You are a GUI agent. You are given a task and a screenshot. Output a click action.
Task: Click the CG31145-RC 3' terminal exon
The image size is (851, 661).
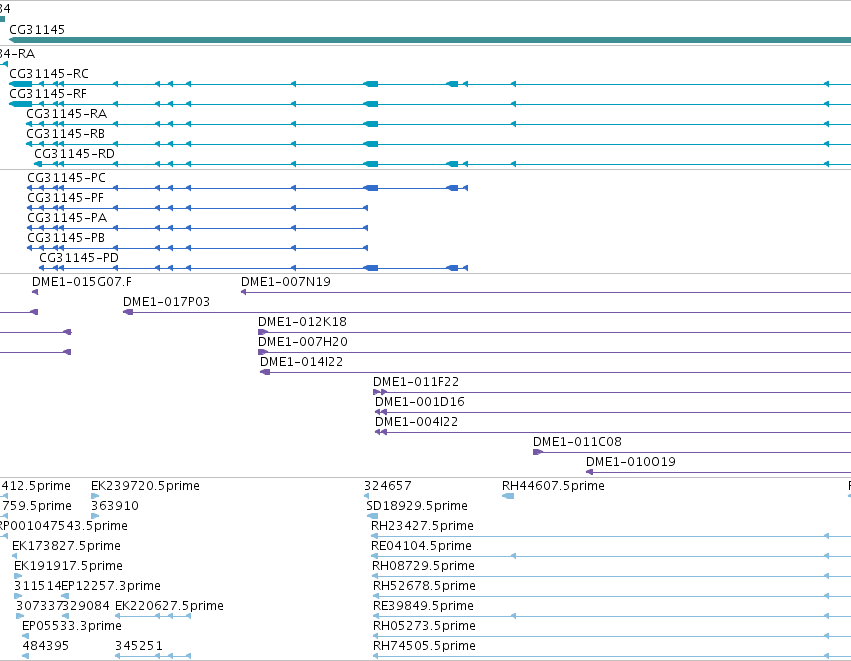point(21,84)
